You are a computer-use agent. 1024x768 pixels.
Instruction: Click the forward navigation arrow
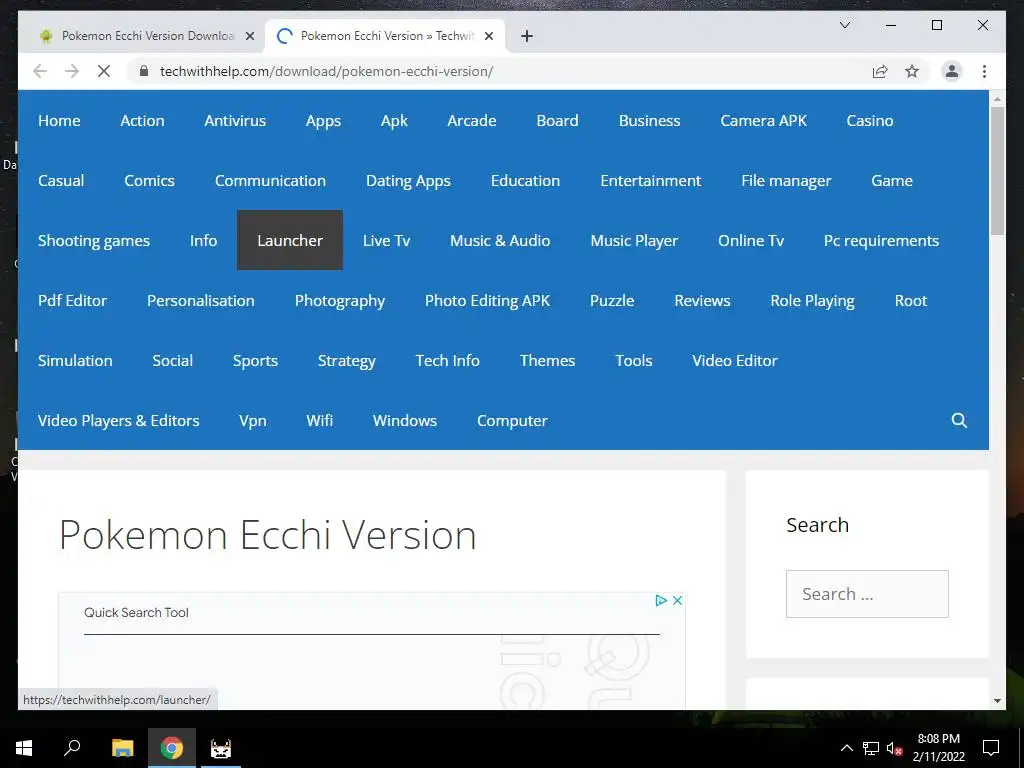click(72, 71)
